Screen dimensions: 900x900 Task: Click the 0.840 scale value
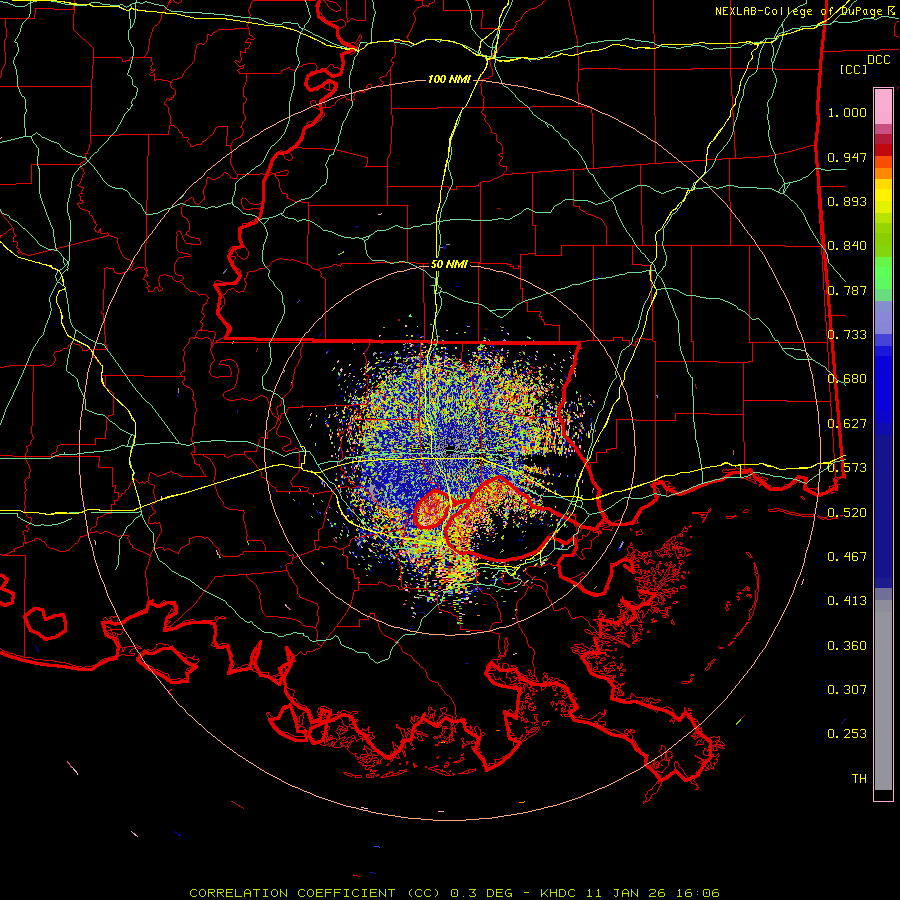(847, 246)
